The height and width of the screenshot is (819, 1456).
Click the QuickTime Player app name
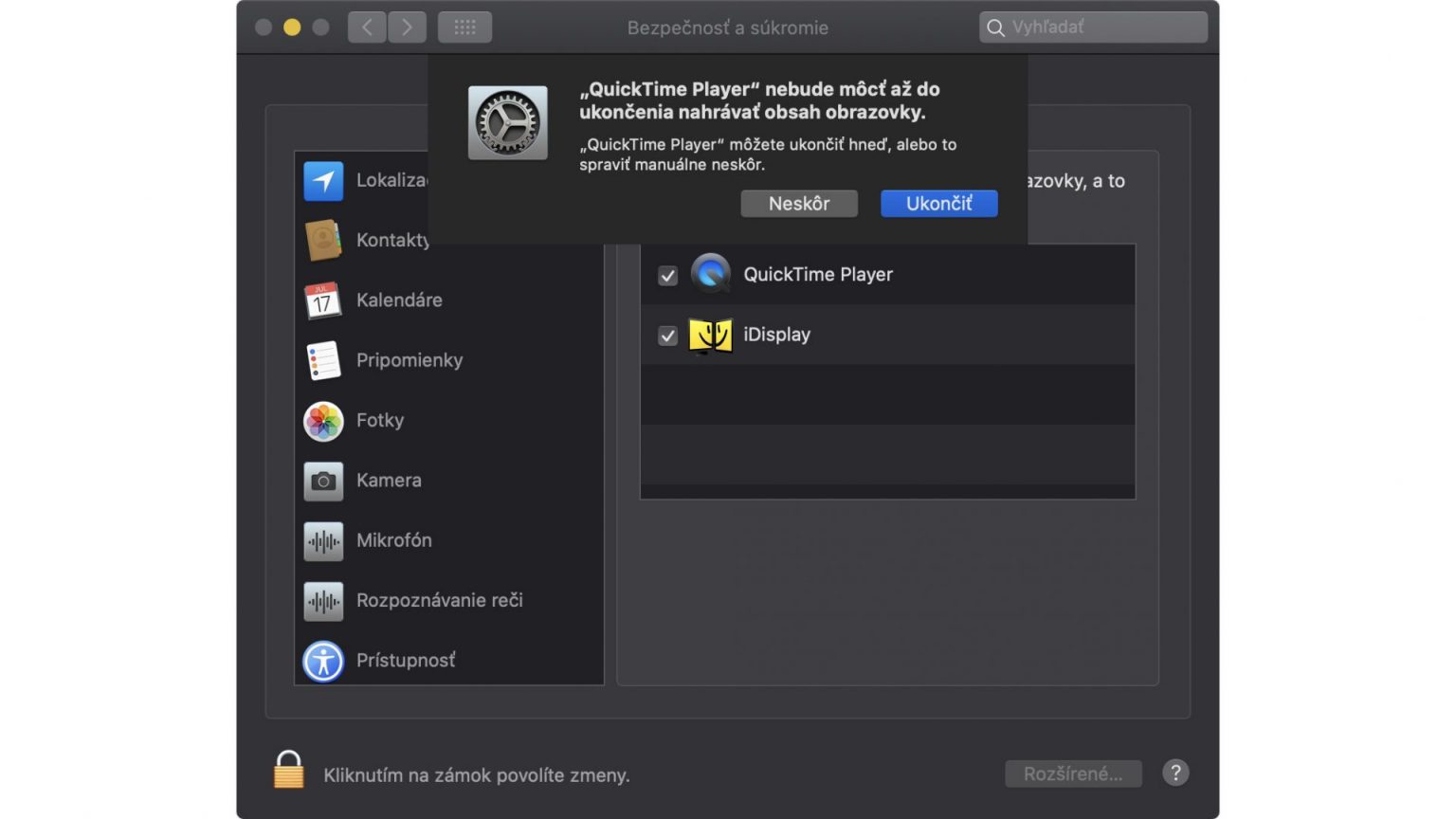[818, 275]
